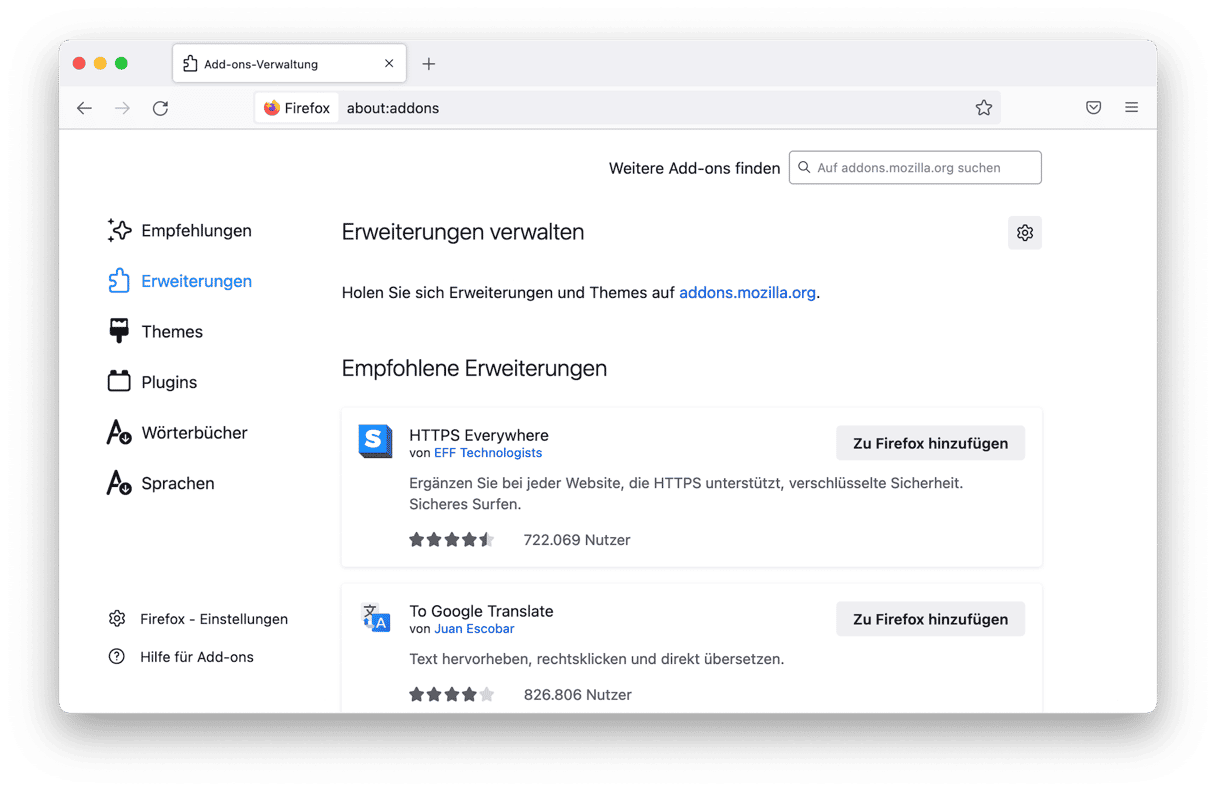Click the To Google Translate description text

point(597,659)
